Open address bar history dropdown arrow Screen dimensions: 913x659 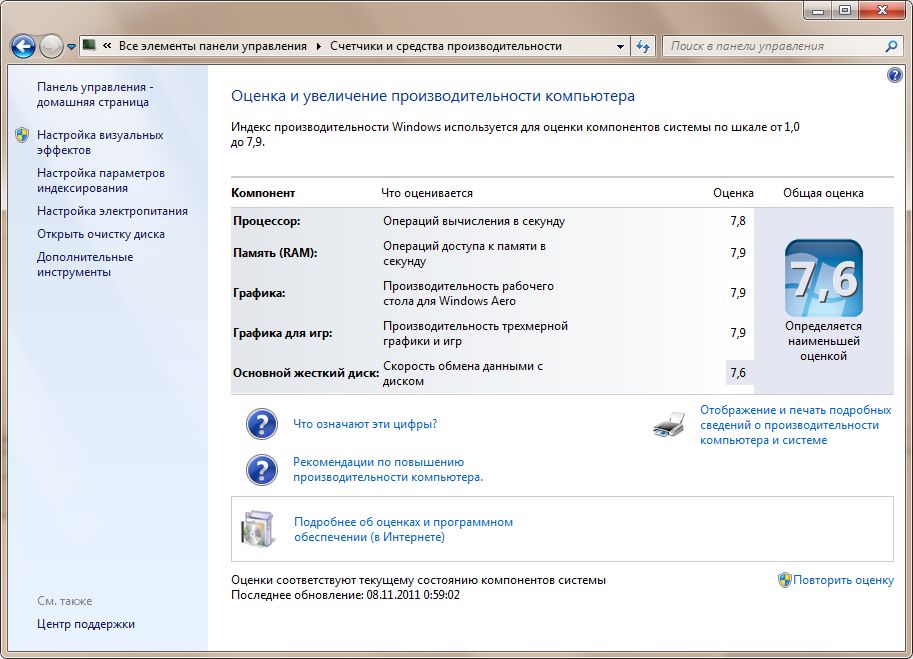point(620,47)
